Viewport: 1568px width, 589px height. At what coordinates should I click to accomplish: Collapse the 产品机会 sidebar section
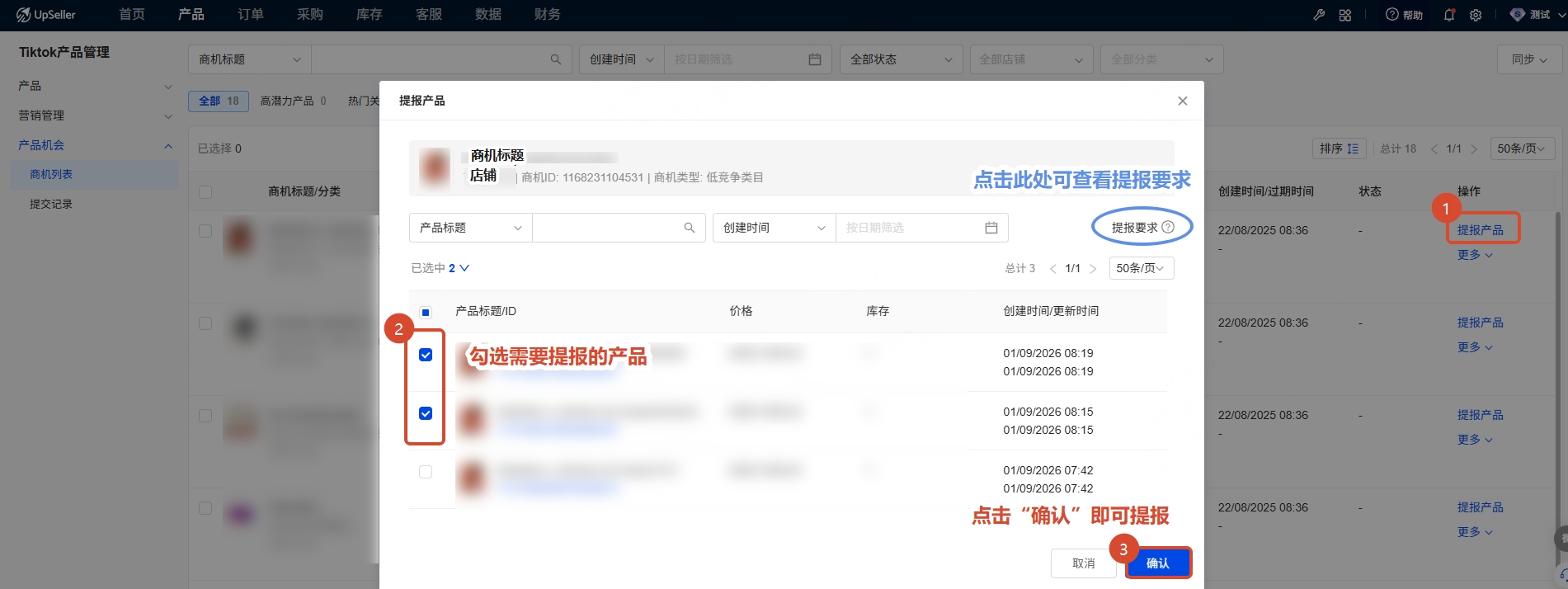tap(95, 145)
